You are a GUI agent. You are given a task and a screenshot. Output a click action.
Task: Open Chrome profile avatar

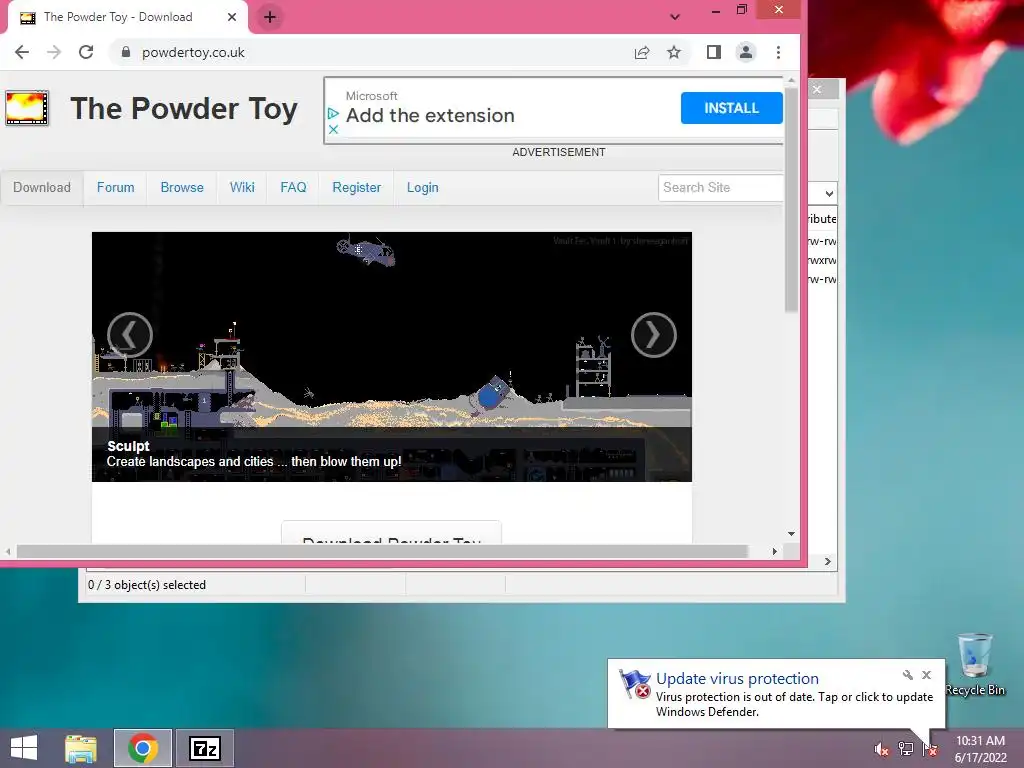tap(746, 52)
